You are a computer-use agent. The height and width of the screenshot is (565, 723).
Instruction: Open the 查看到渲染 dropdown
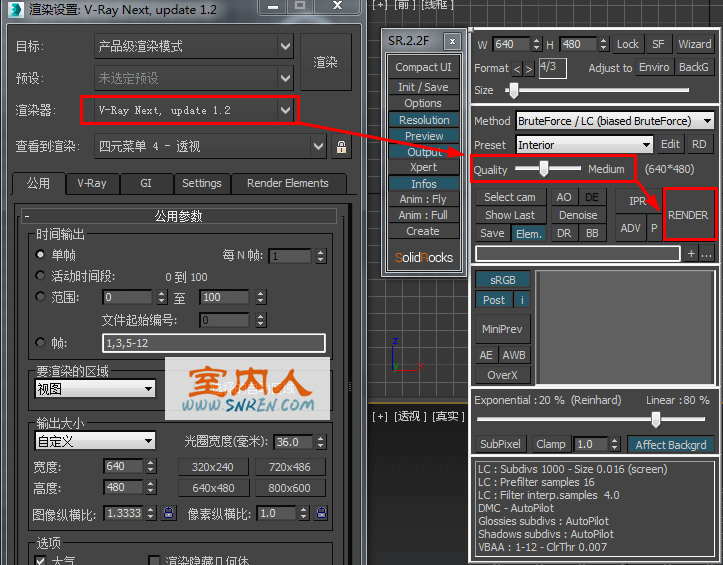210,146
